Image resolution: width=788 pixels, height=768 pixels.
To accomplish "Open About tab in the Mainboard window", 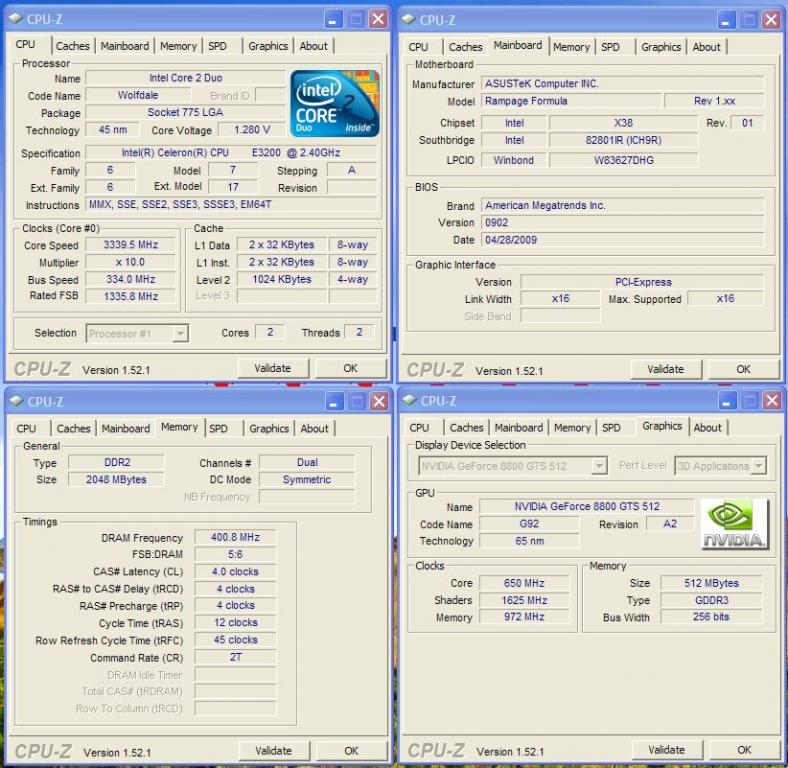I will pos(707,47).
